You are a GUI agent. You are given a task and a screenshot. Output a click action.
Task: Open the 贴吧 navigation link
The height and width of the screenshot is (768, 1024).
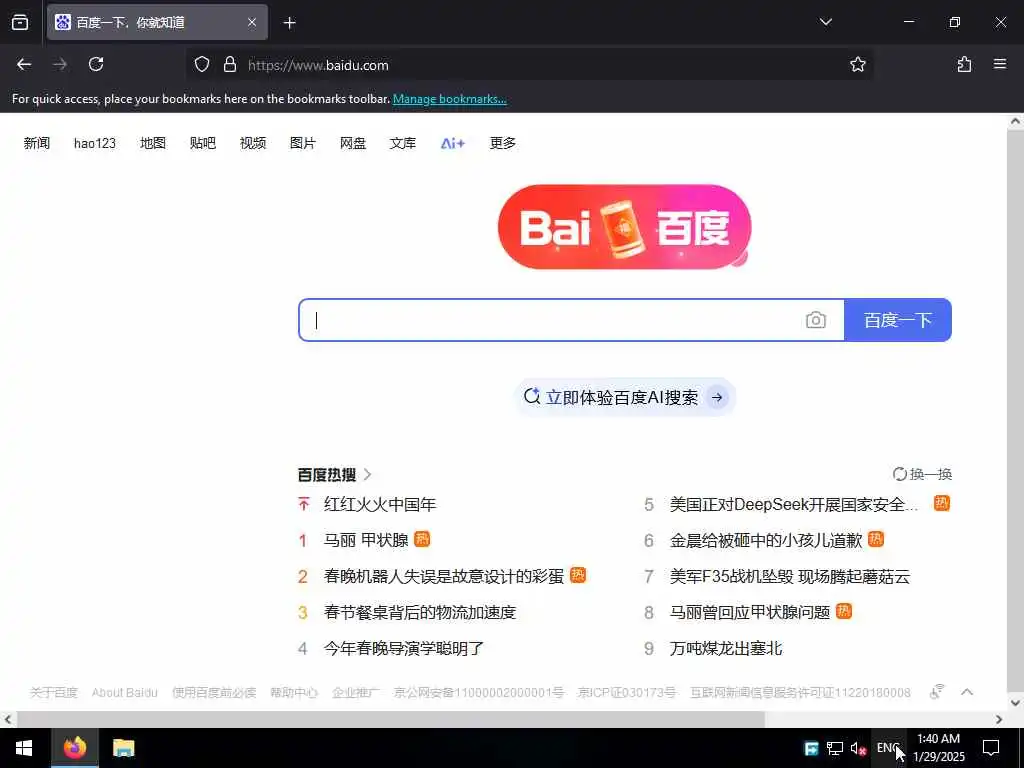tap(202, 143)
